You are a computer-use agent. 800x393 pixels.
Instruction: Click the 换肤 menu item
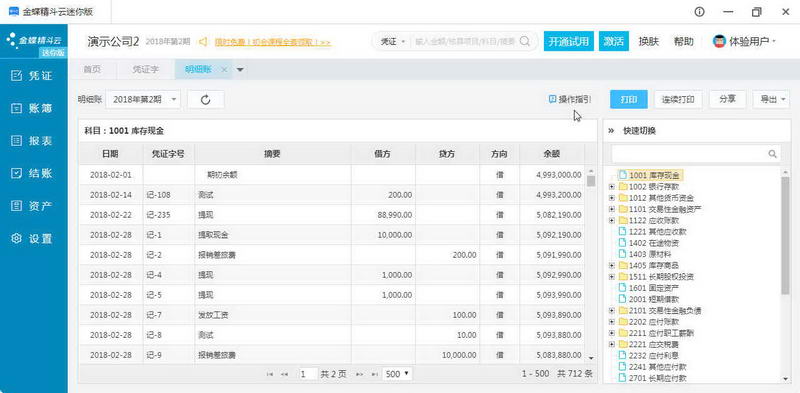click(648, 42)
